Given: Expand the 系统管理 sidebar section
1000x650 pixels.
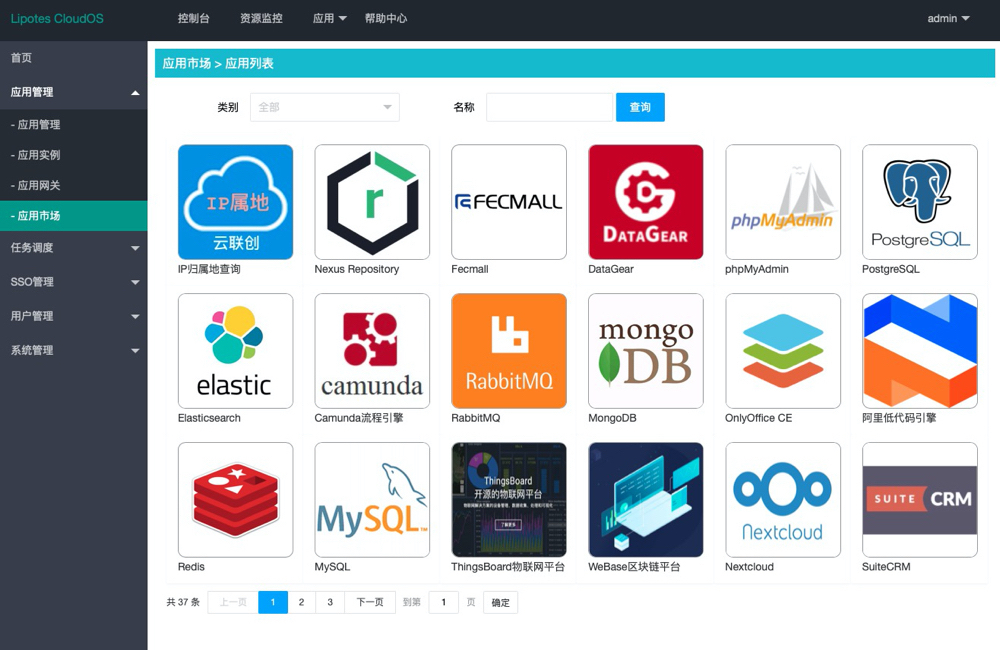Looking at the screenshot, I should coord(74,350).
